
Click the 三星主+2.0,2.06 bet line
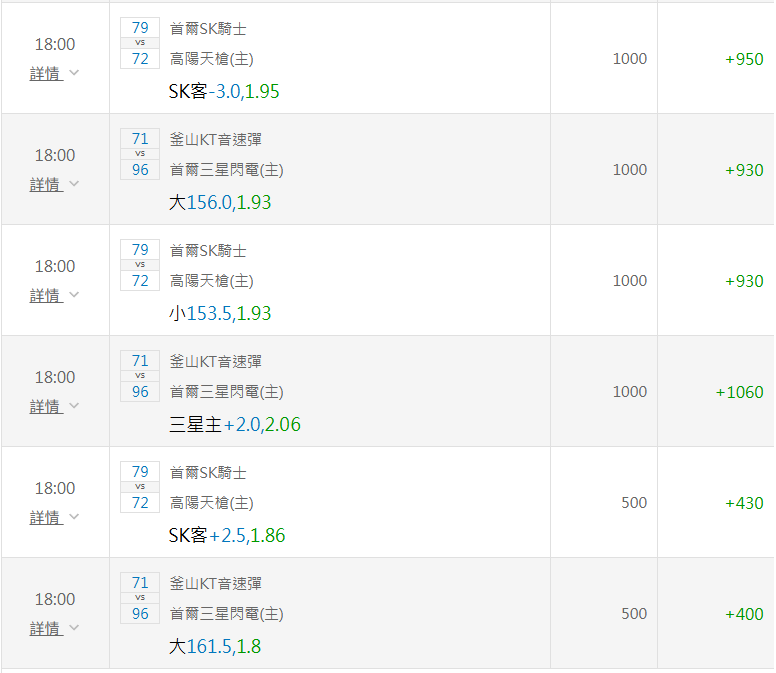[235, 425]
